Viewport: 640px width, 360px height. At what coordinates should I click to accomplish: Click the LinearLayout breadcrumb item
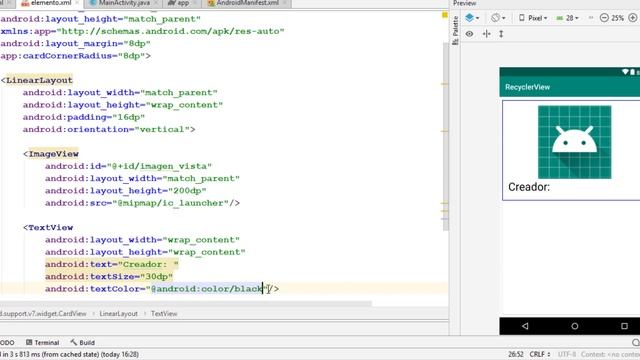(x=118, y=313)
